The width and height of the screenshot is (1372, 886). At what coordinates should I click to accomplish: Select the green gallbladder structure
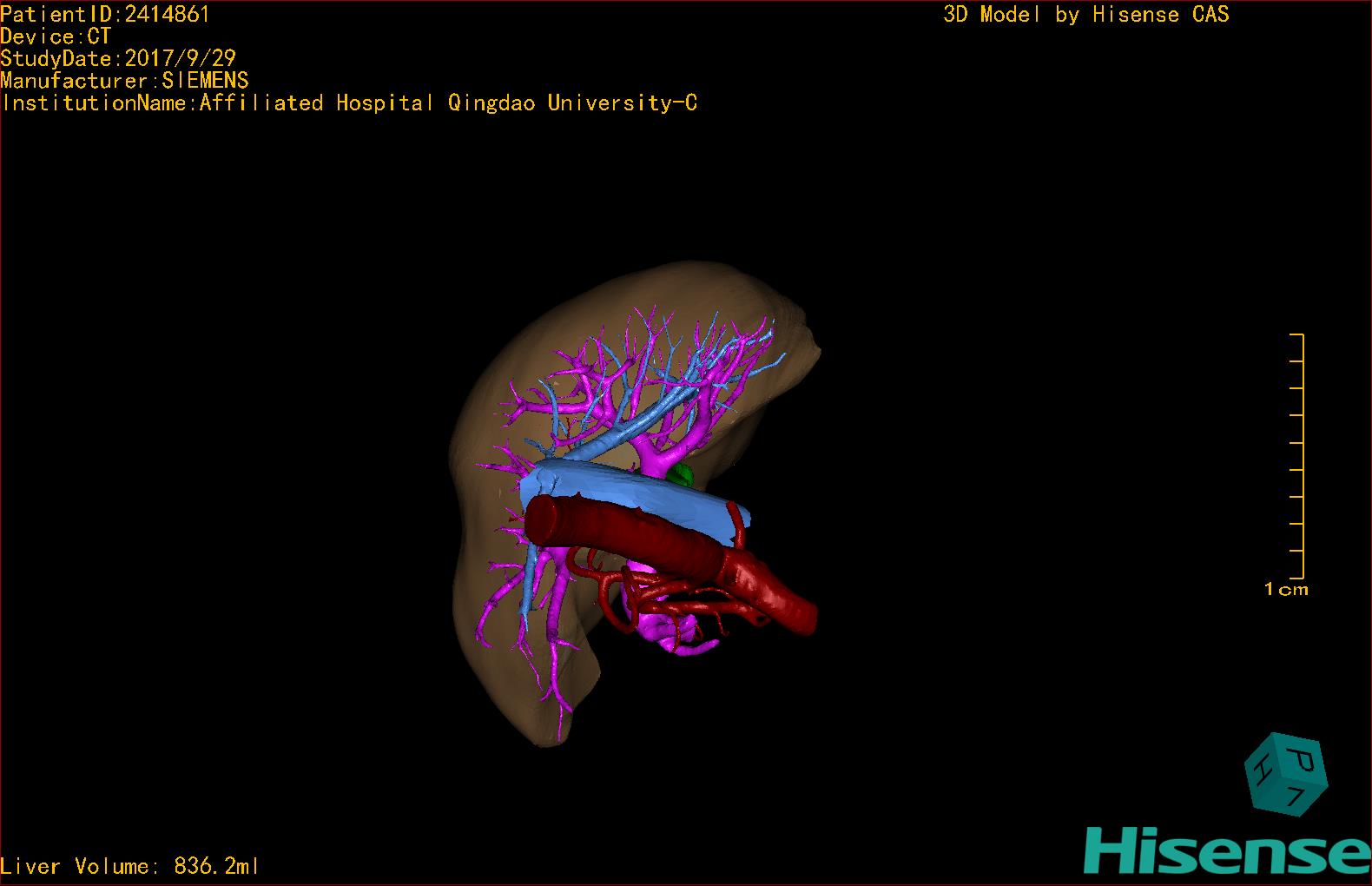(682, 474)
